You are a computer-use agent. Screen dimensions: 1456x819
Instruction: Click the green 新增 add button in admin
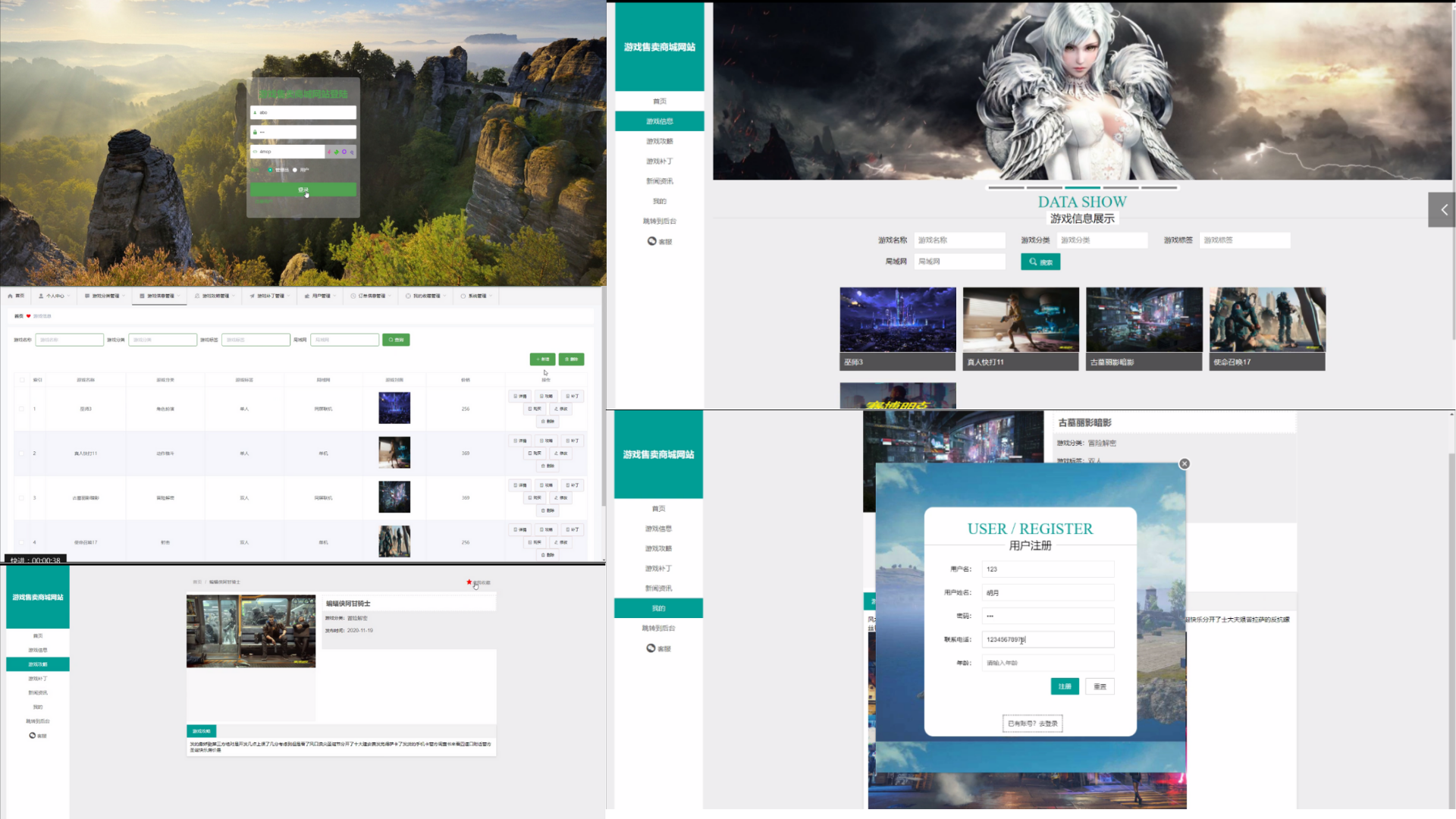click(x=542, y=359)
